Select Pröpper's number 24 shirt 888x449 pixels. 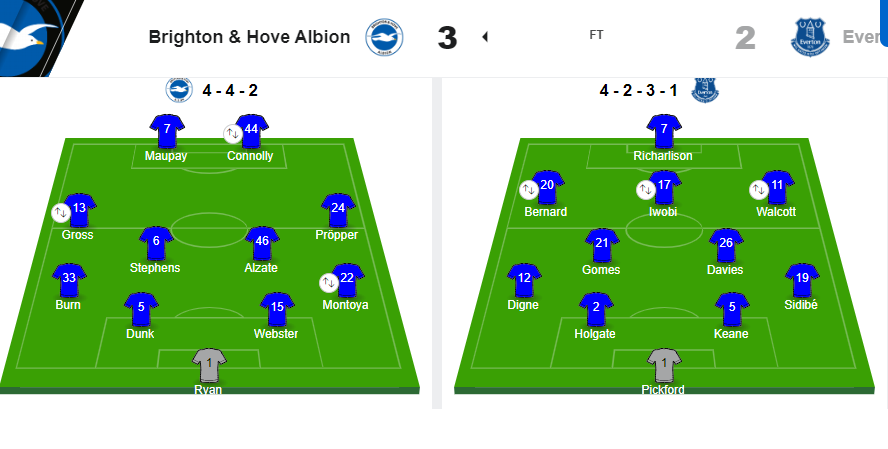338,210
